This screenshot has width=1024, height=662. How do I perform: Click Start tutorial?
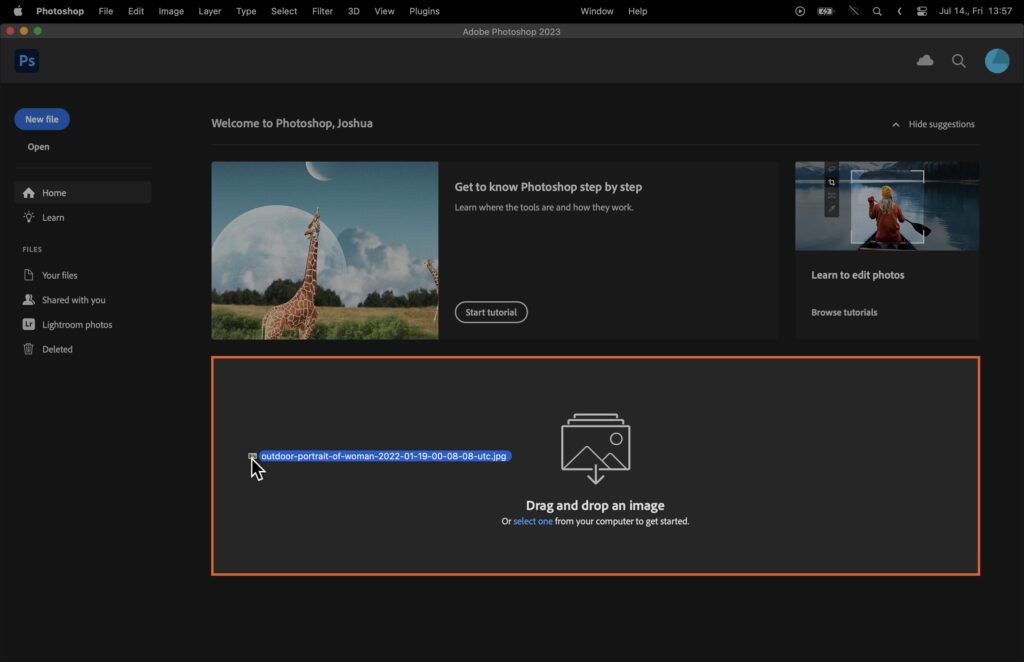point(491,311)
